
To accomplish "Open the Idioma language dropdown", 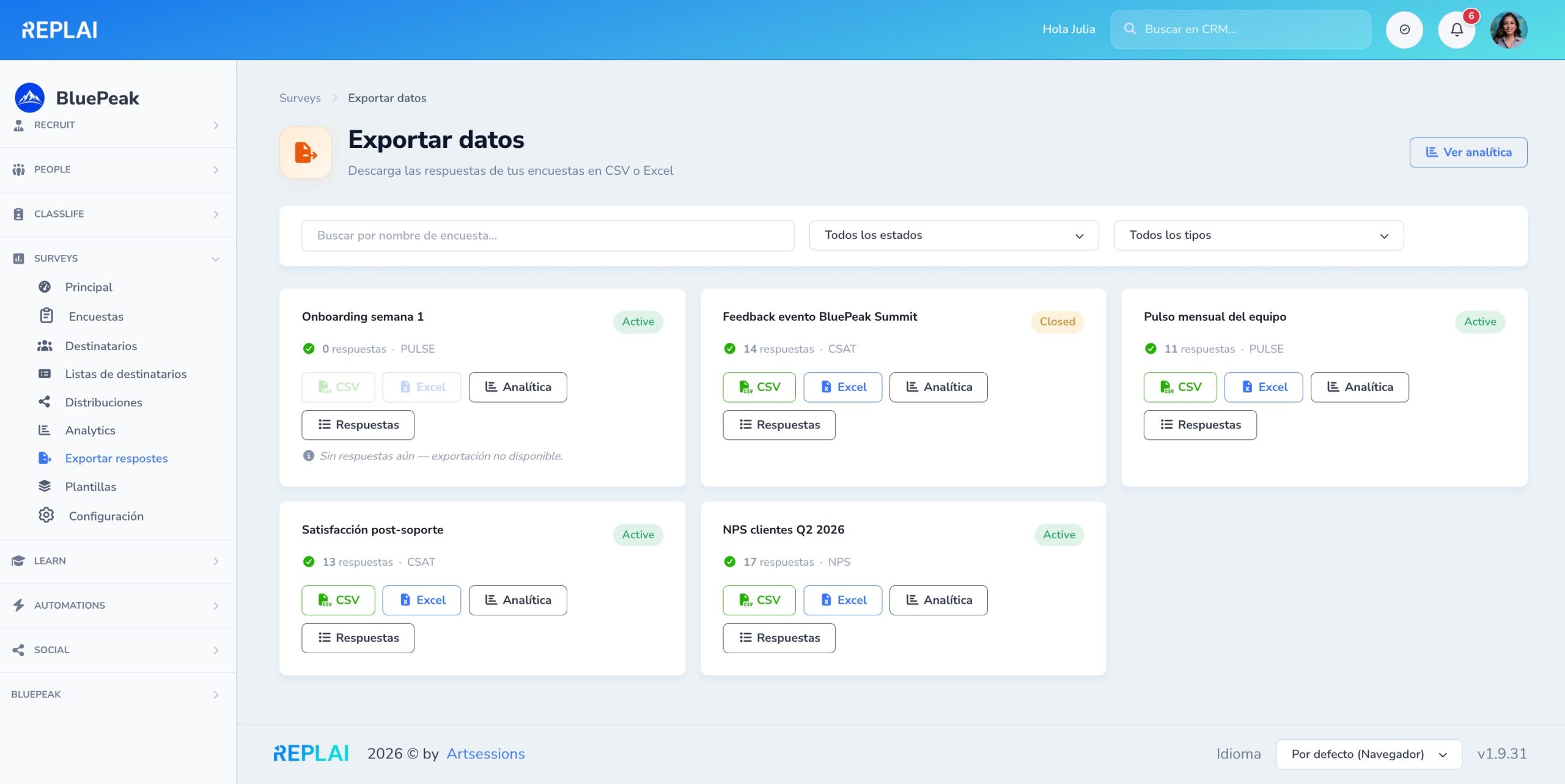I will tap(1369, 754).
